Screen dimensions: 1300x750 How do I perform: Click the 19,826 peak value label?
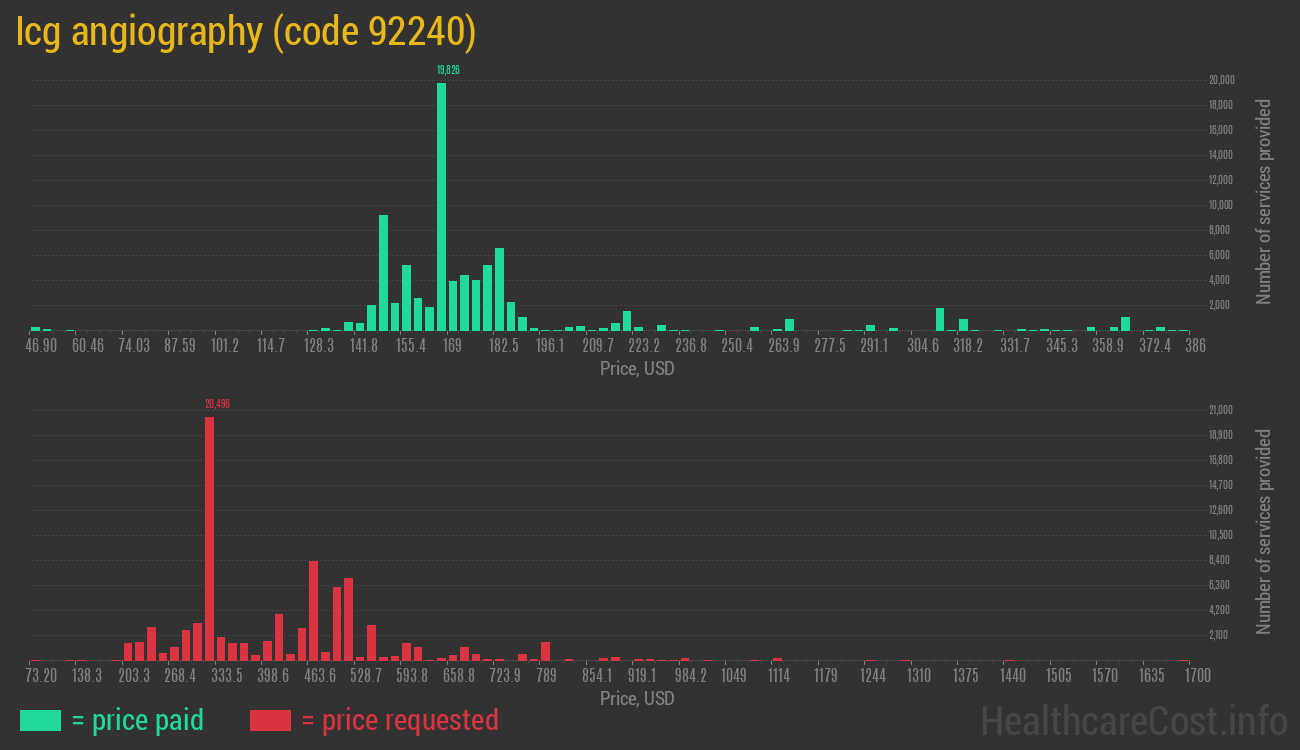(448, 70)
